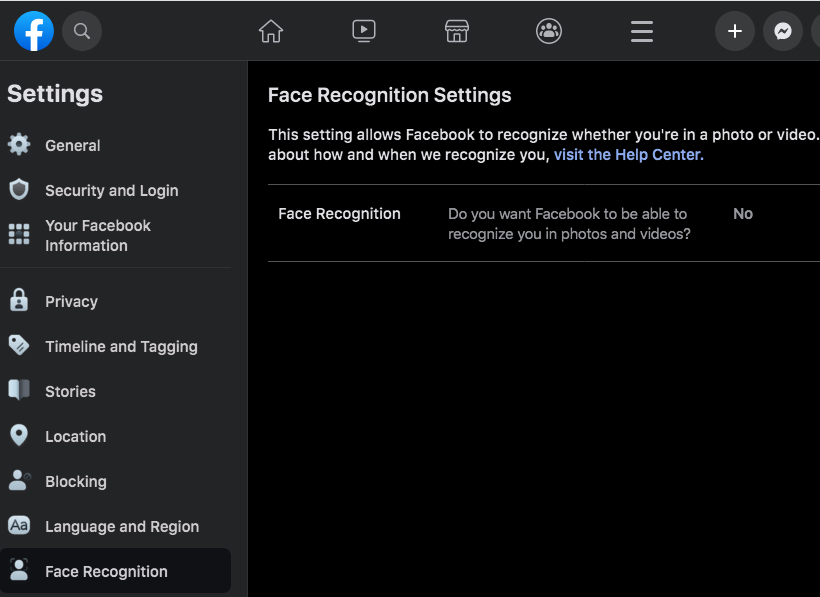Open General settings
The width and height of the screenshot is (820, 597).
(x=73, y=145)
